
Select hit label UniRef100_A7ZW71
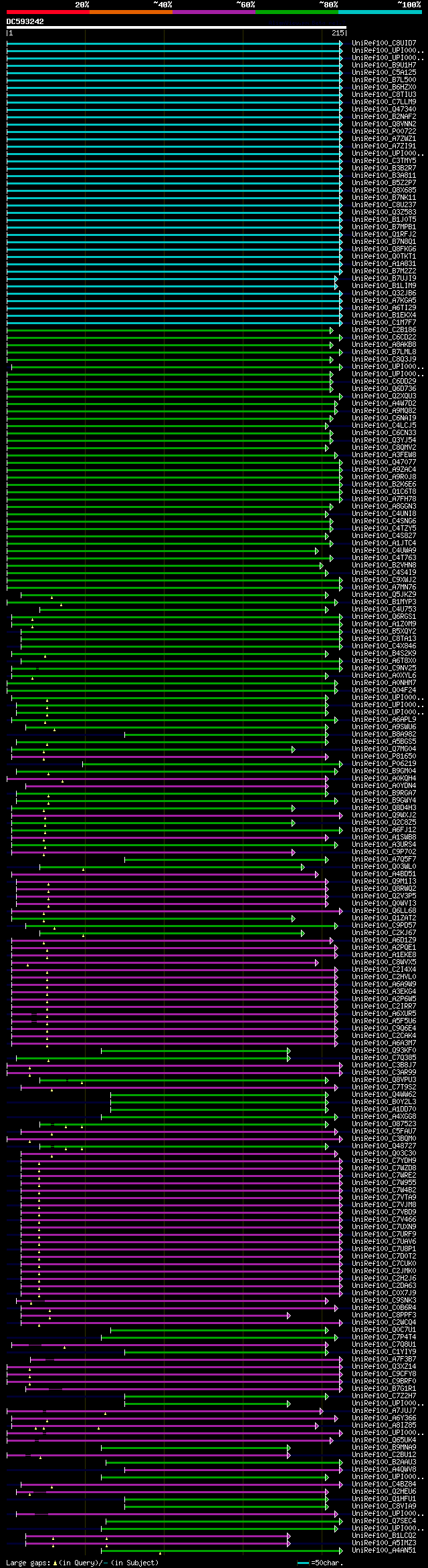click(x=384, y=139)
